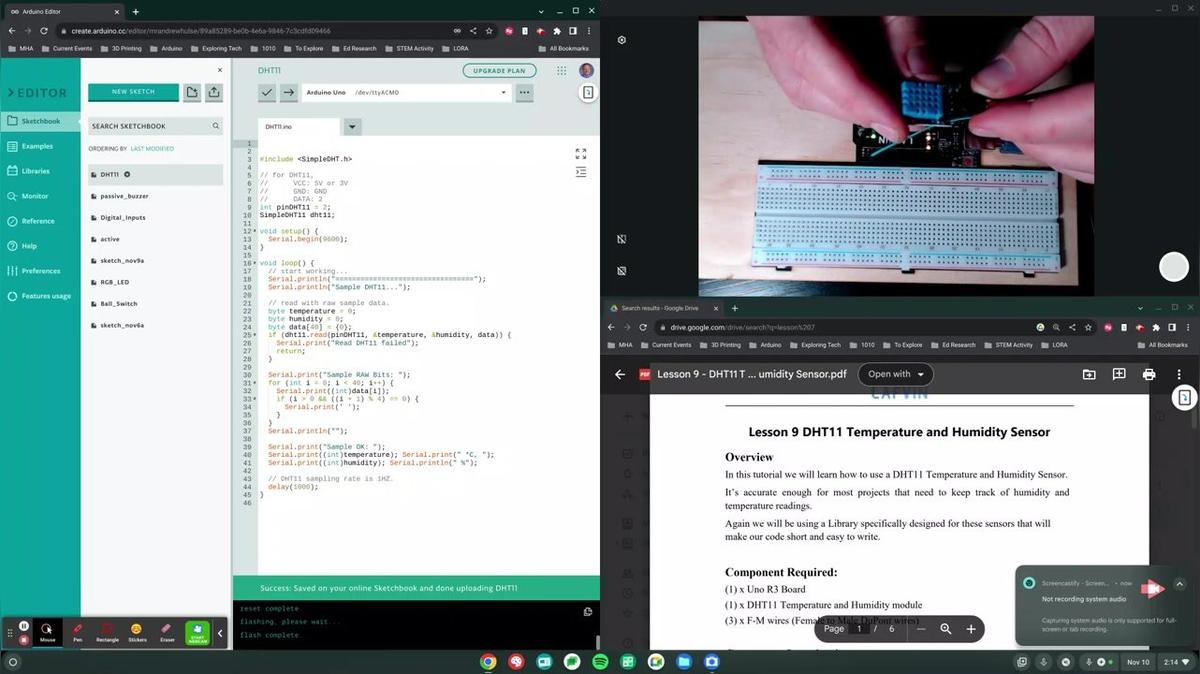Click the Arduino apps grid icon
1200x674 pixels.
pos(561,71)
